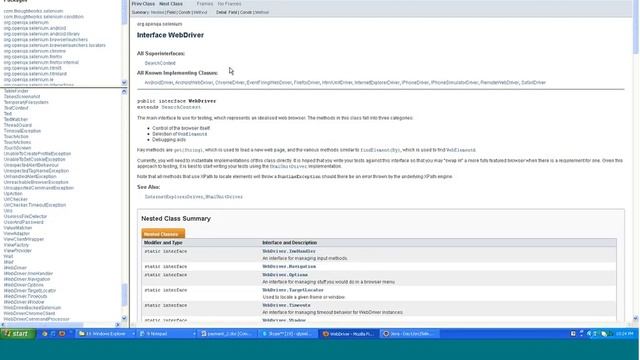Screen dimensions: 640x360
Task: Switch to the No Frames view
Action: coord(229,4)
